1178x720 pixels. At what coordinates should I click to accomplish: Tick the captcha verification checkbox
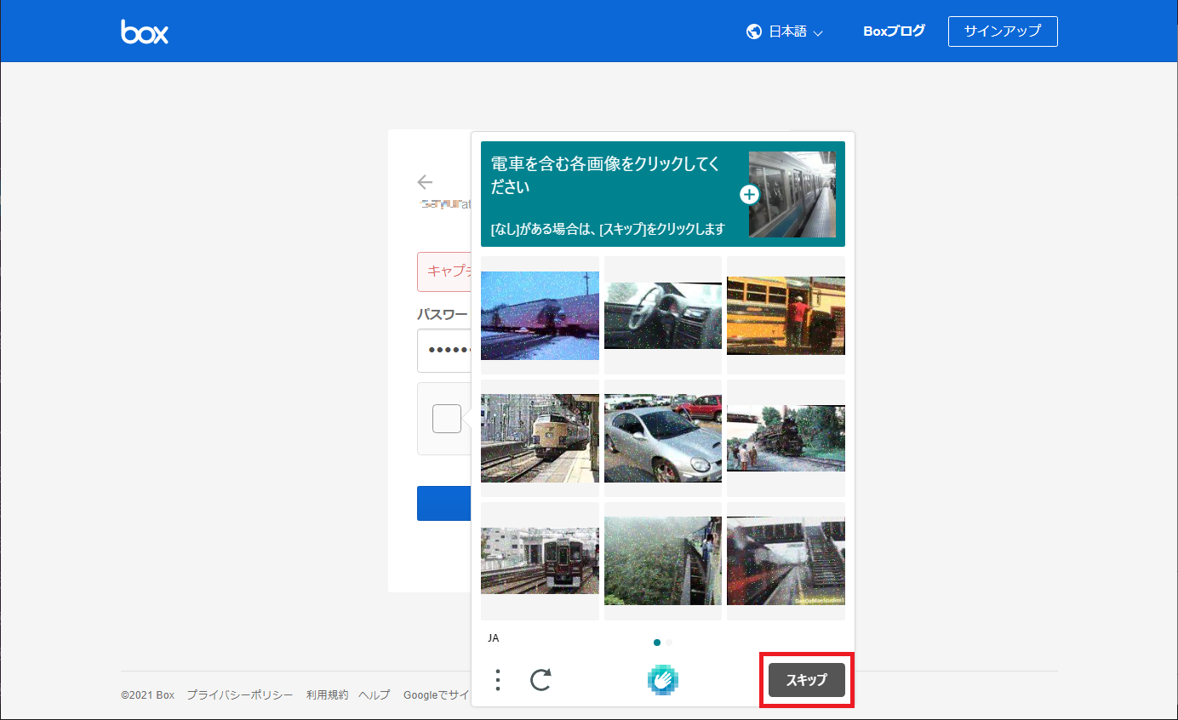click(446, 418)
